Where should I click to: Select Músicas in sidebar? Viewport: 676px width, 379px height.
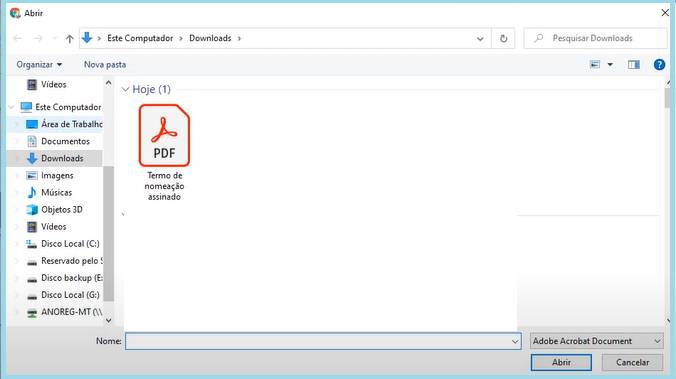pyautogui.click(x=56, y=193)
